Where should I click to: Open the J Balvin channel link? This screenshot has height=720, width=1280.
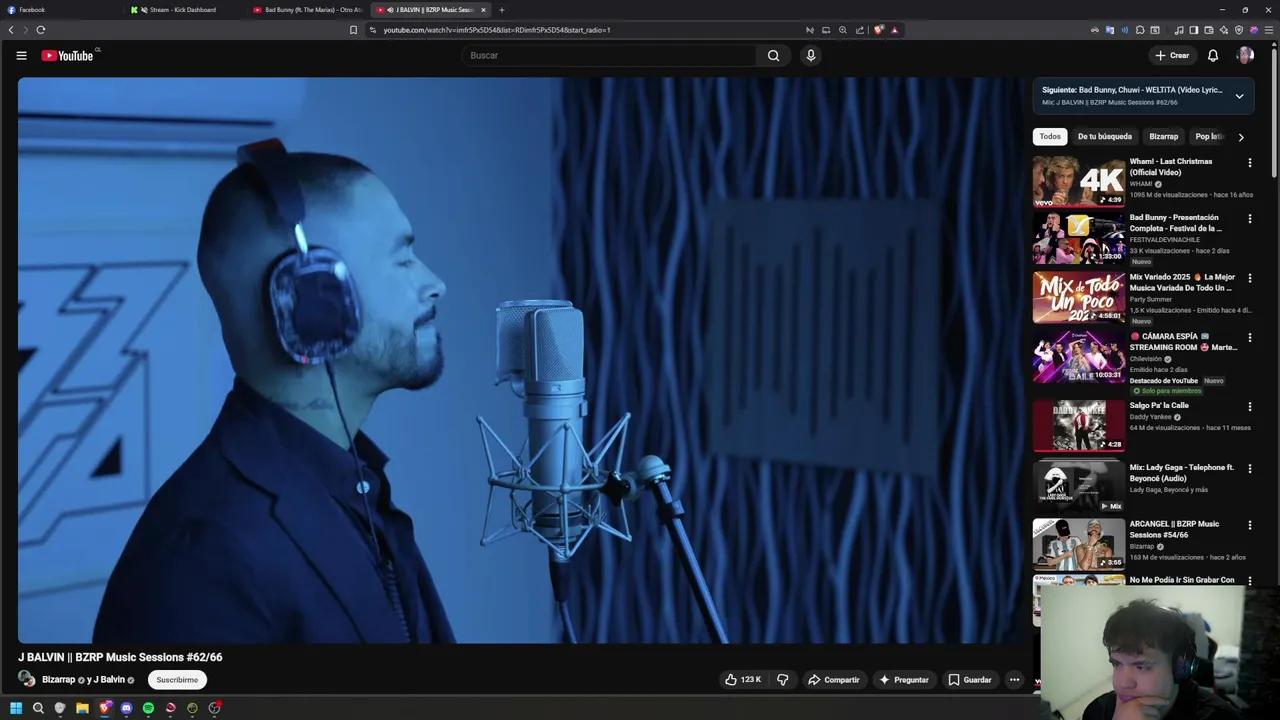(x=109, y=680)
